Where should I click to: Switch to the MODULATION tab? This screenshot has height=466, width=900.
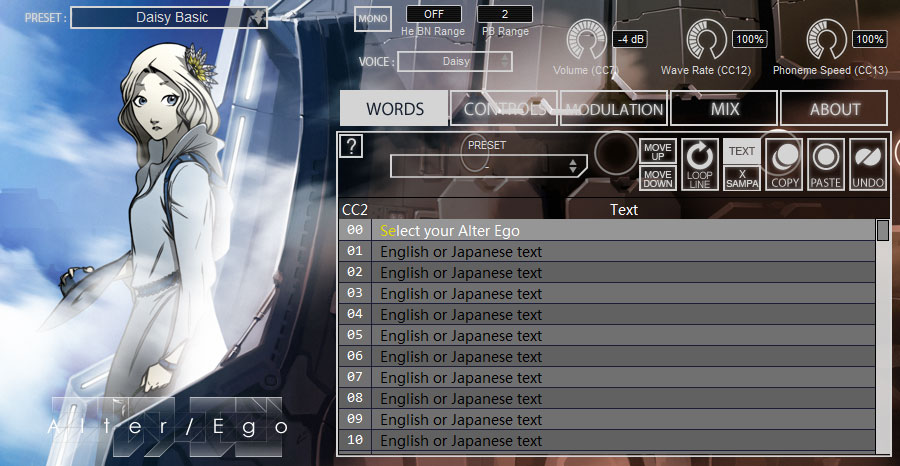[x=614, y=108]
